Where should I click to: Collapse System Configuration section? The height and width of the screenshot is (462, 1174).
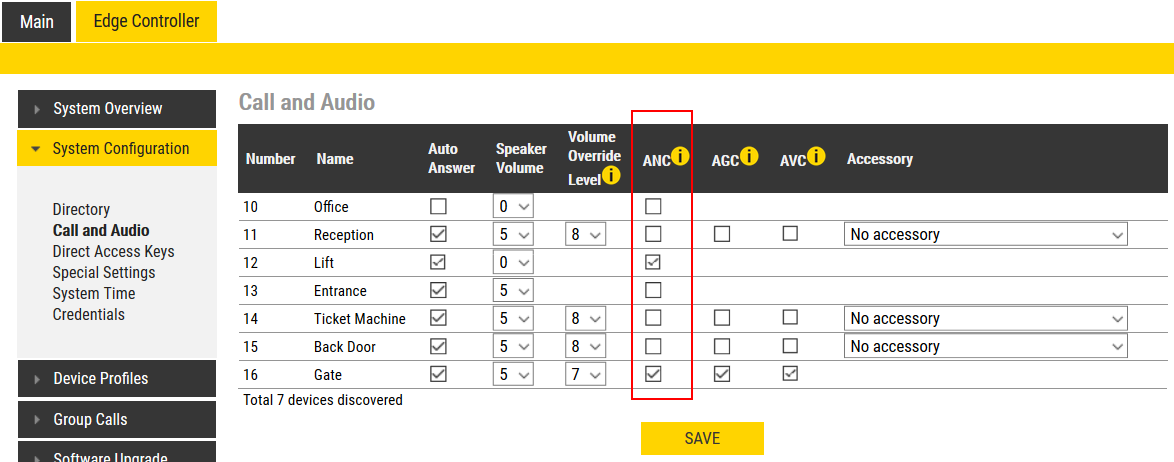116,149
